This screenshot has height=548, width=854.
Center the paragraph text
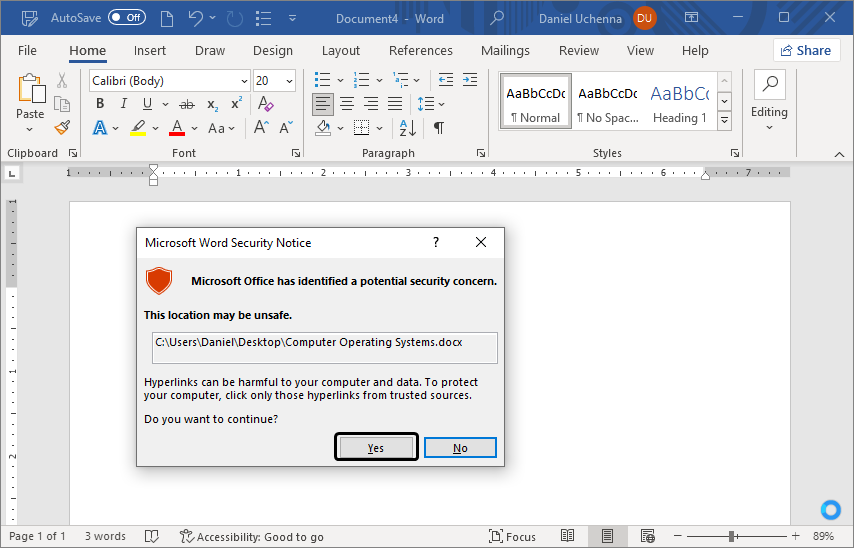(347, 103)
